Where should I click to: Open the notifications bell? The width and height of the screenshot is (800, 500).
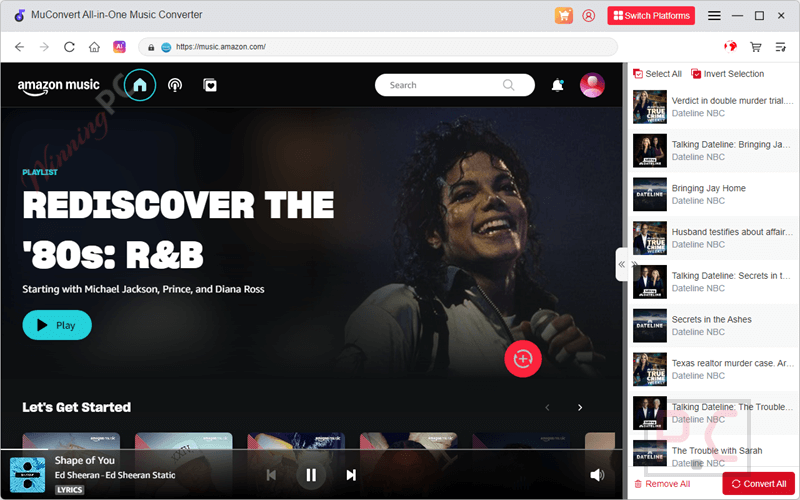(558, 85)
